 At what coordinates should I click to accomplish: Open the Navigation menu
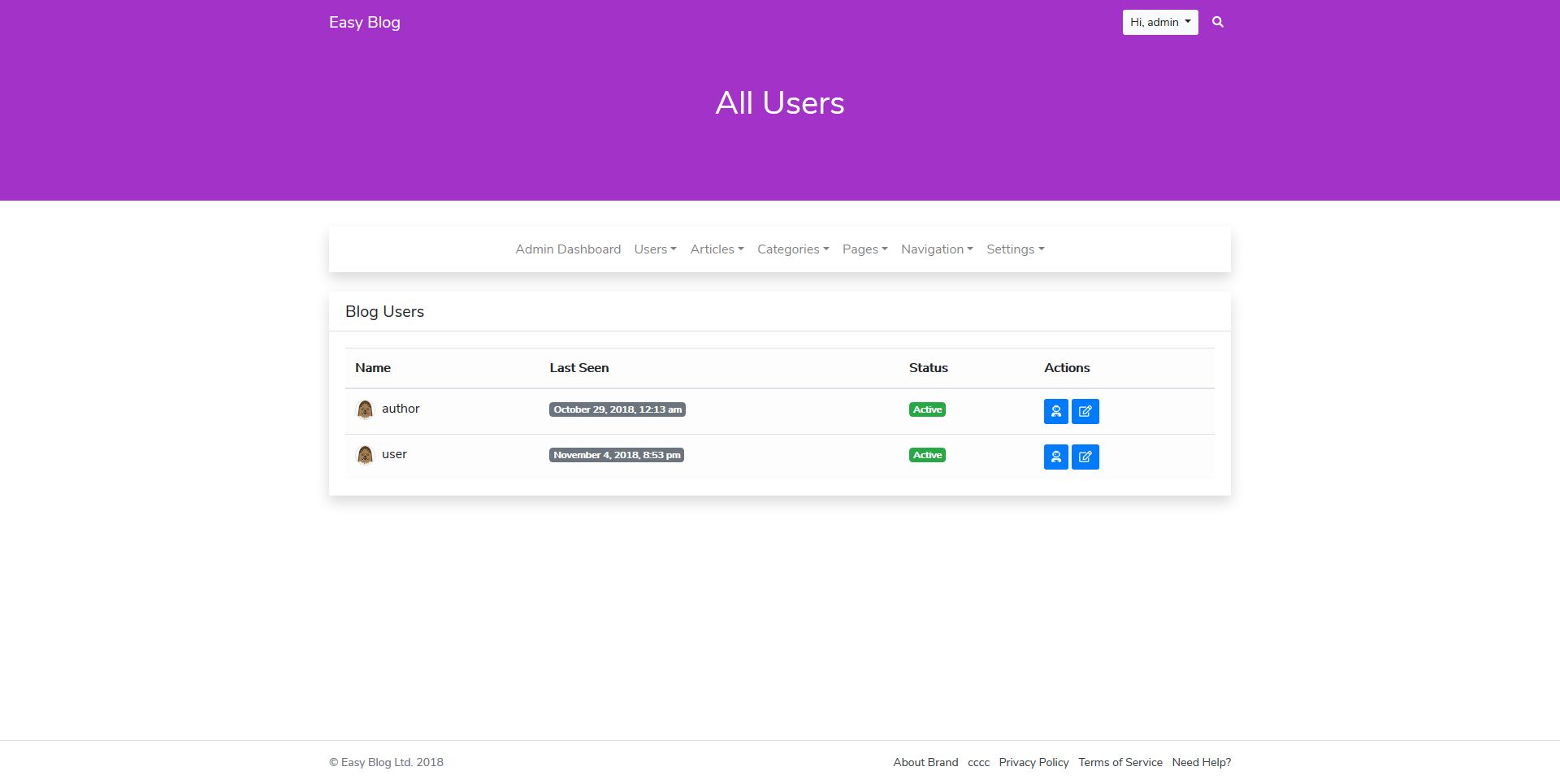[x=936, y=249]
